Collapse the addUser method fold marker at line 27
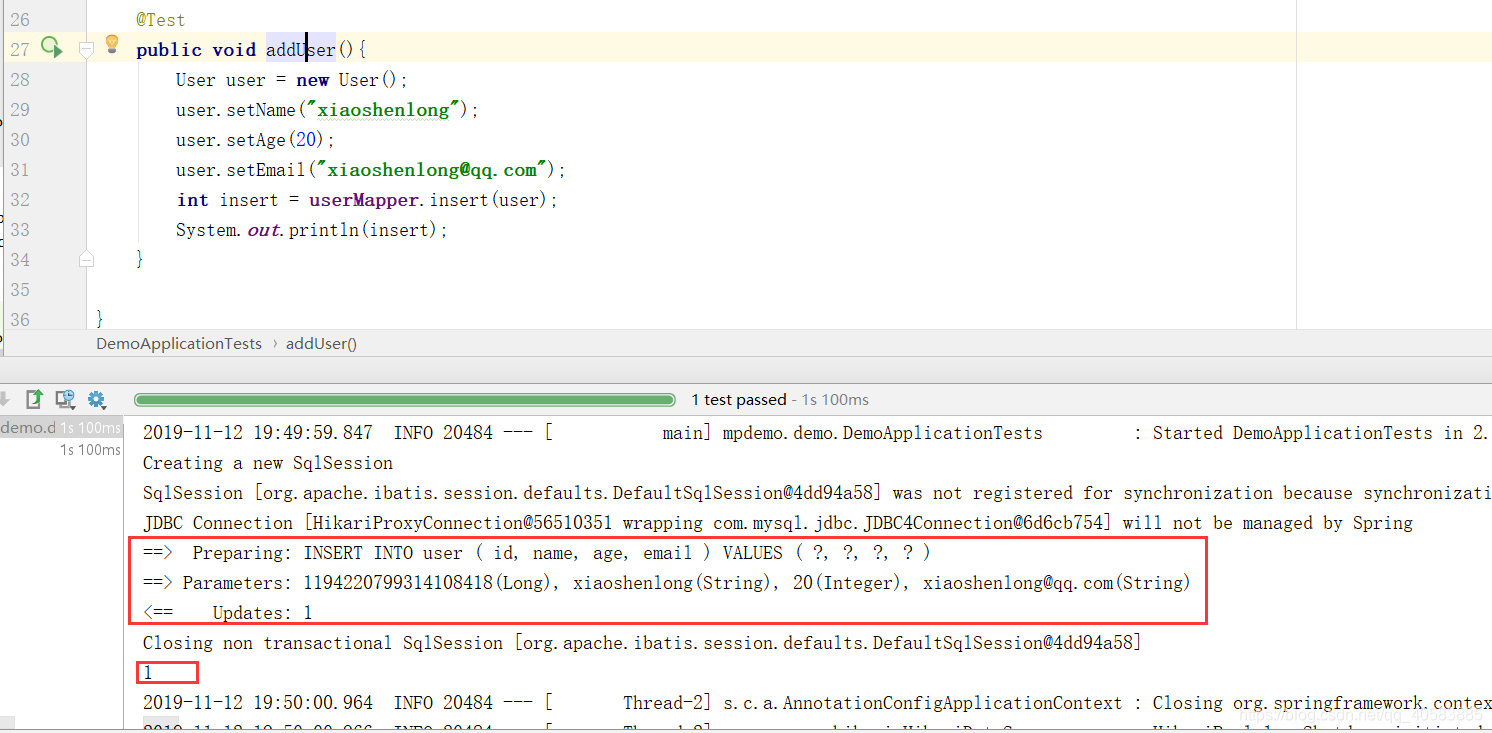1492x733 pixels. 86,49
